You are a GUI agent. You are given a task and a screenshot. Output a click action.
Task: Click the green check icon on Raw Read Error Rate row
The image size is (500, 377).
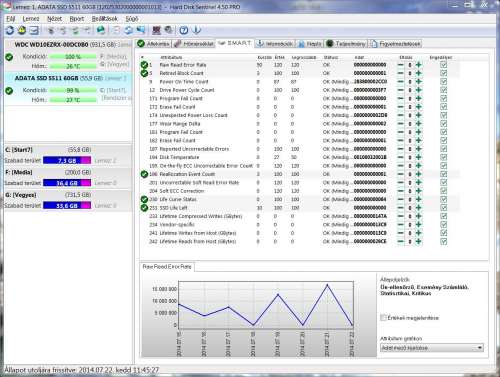144,65
